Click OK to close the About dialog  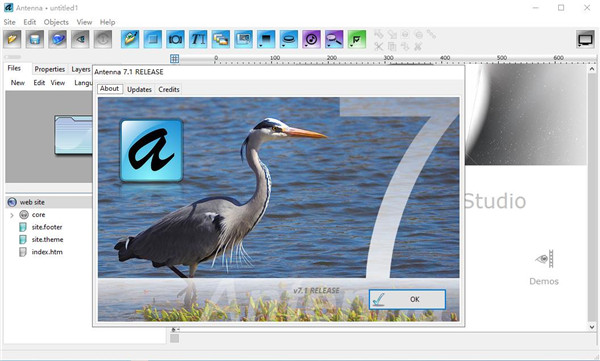(407, 299)
